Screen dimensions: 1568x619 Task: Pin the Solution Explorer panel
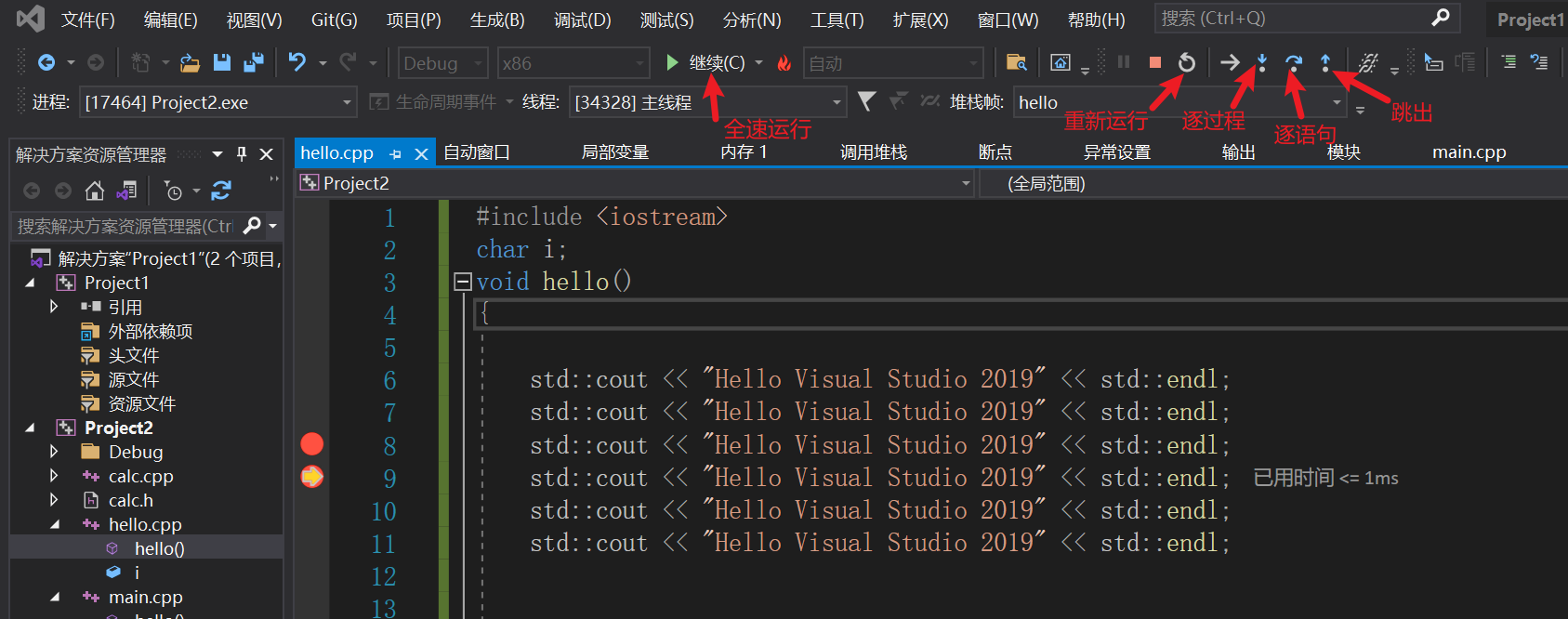242,154
